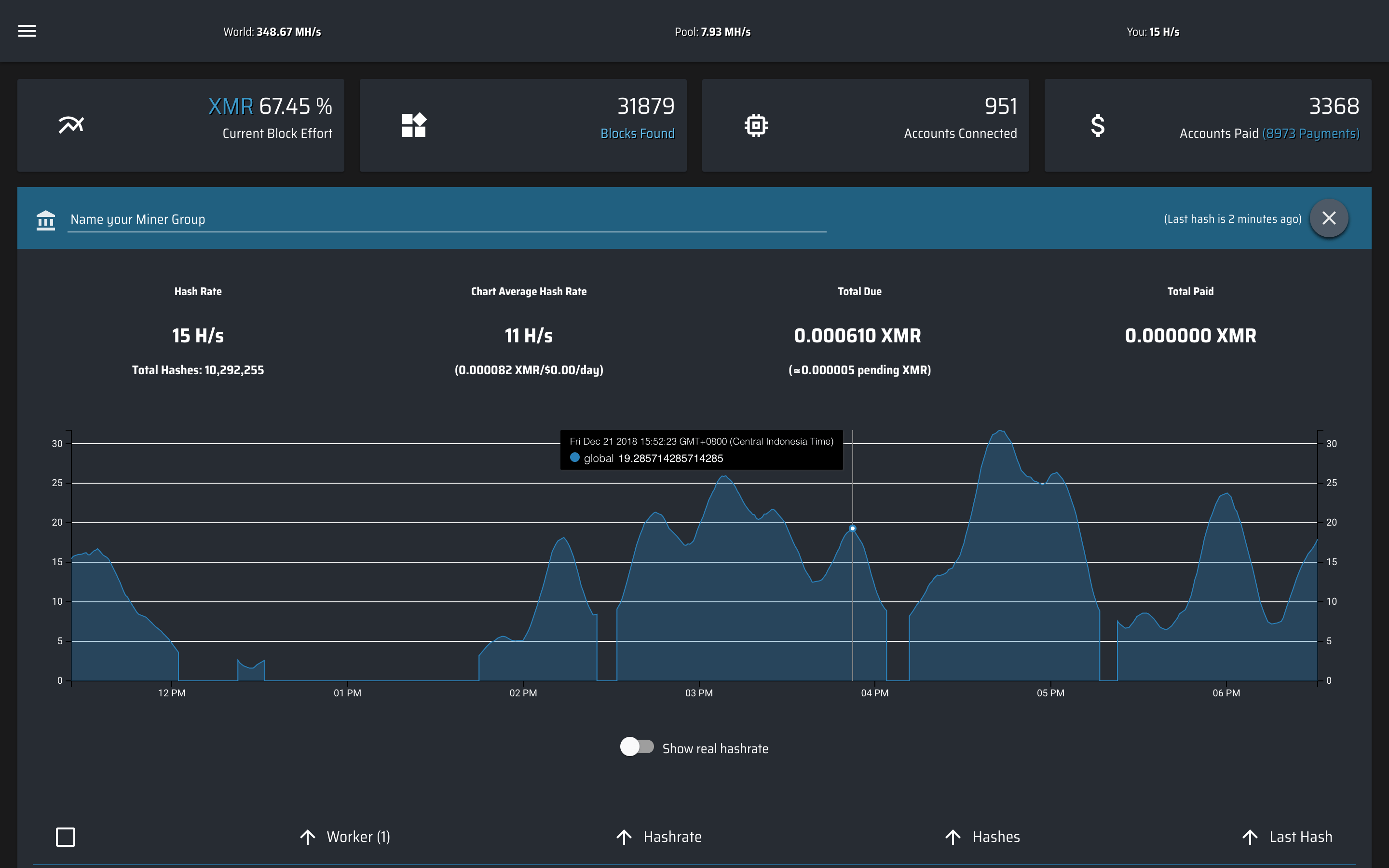Check the select-all workers checkbox

click(x=66, y=837)
